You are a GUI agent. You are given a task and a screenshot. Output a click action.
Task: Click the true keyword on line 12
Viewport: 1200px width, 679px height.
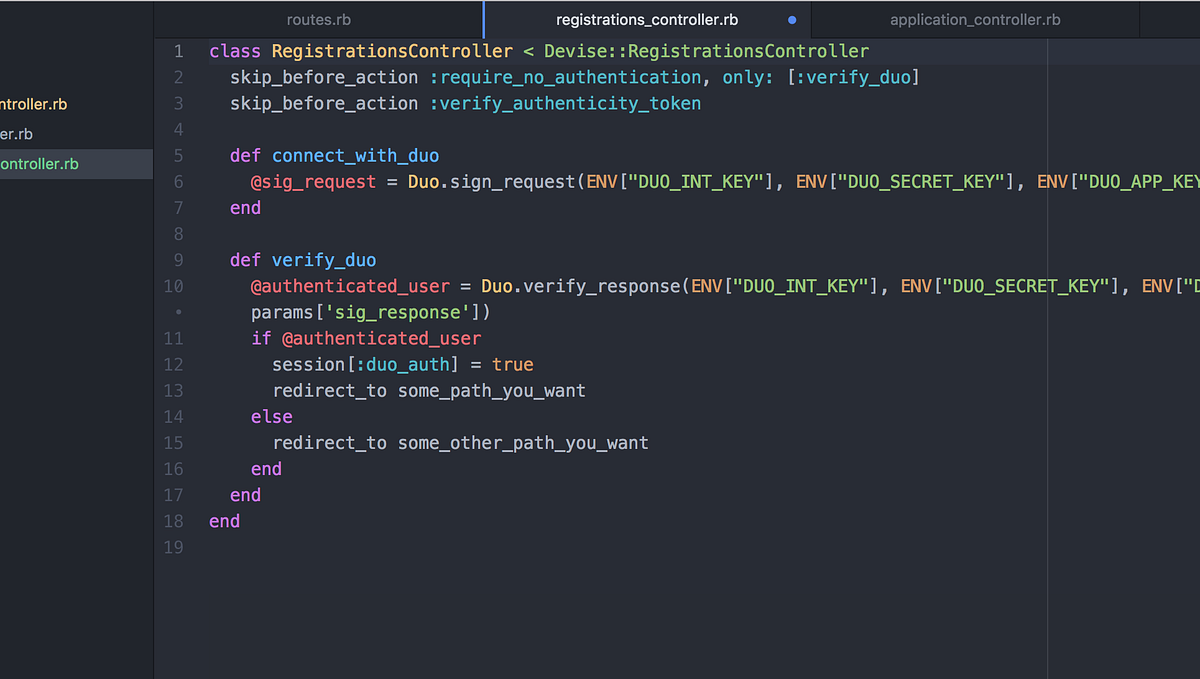(x=513, y=364)
